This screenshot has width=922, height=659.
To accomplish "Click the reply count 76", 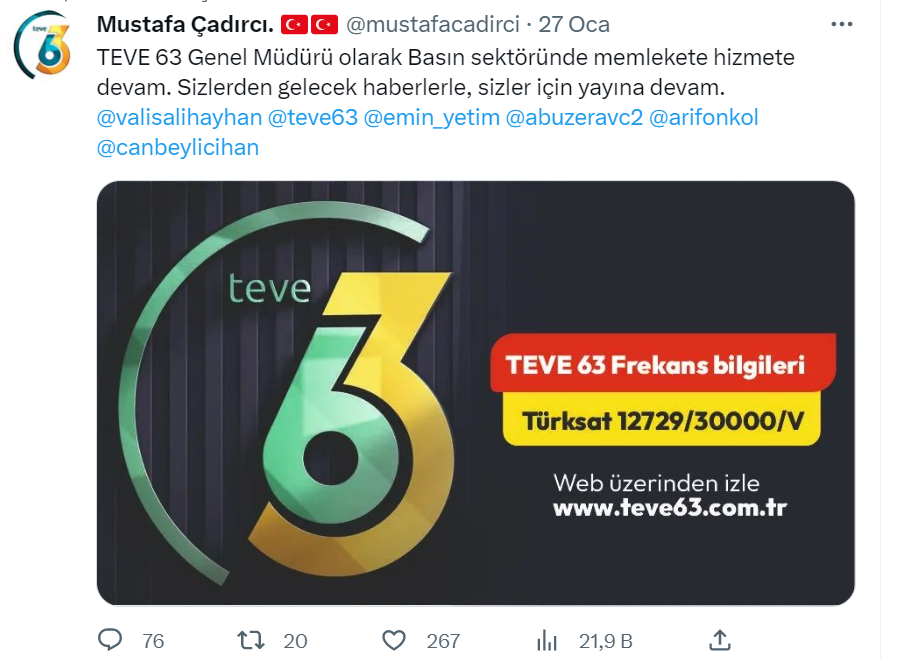I will (x=153, y=641).
